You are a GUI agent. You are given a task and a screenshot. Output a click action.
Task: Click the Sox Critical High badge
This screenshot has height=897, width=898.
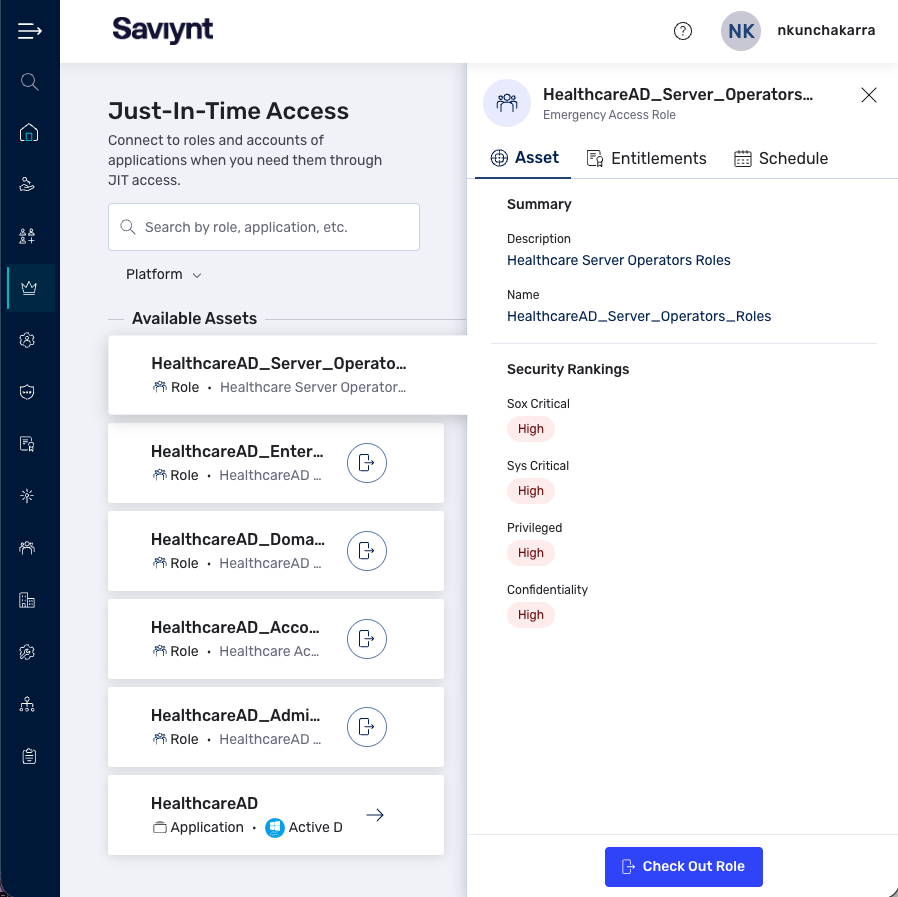click(x=530, y=429)
